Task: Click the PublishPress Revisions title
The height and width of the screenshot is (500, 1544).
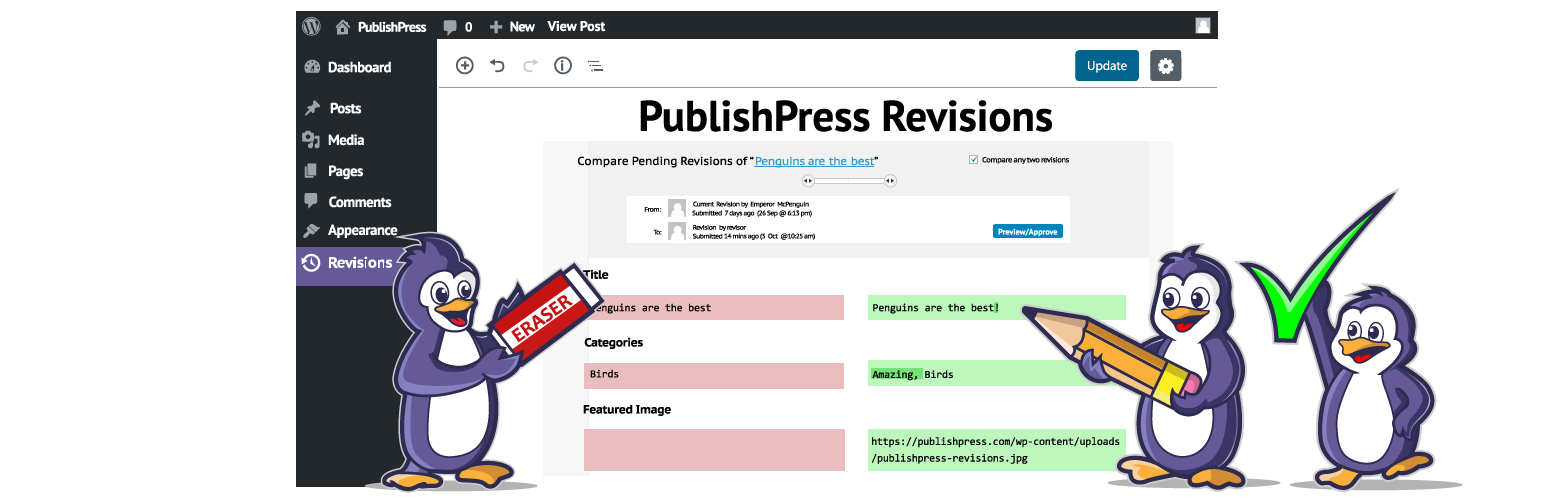Action: point(846,116)
